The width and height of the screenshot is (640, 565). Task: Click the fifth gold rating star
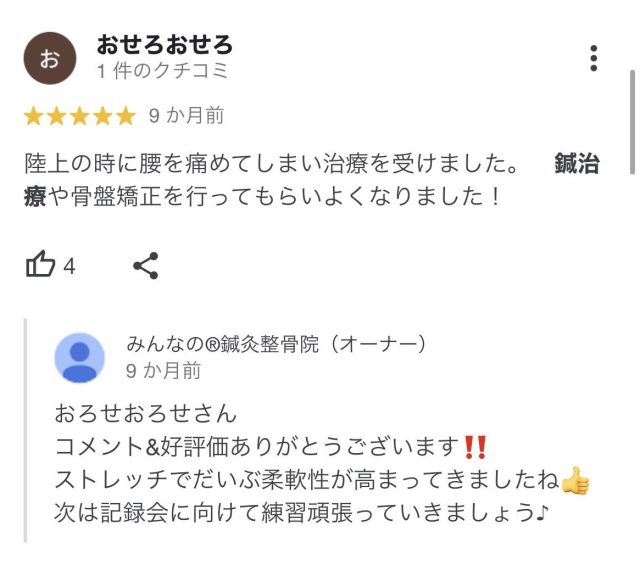(x=126, y=116)
